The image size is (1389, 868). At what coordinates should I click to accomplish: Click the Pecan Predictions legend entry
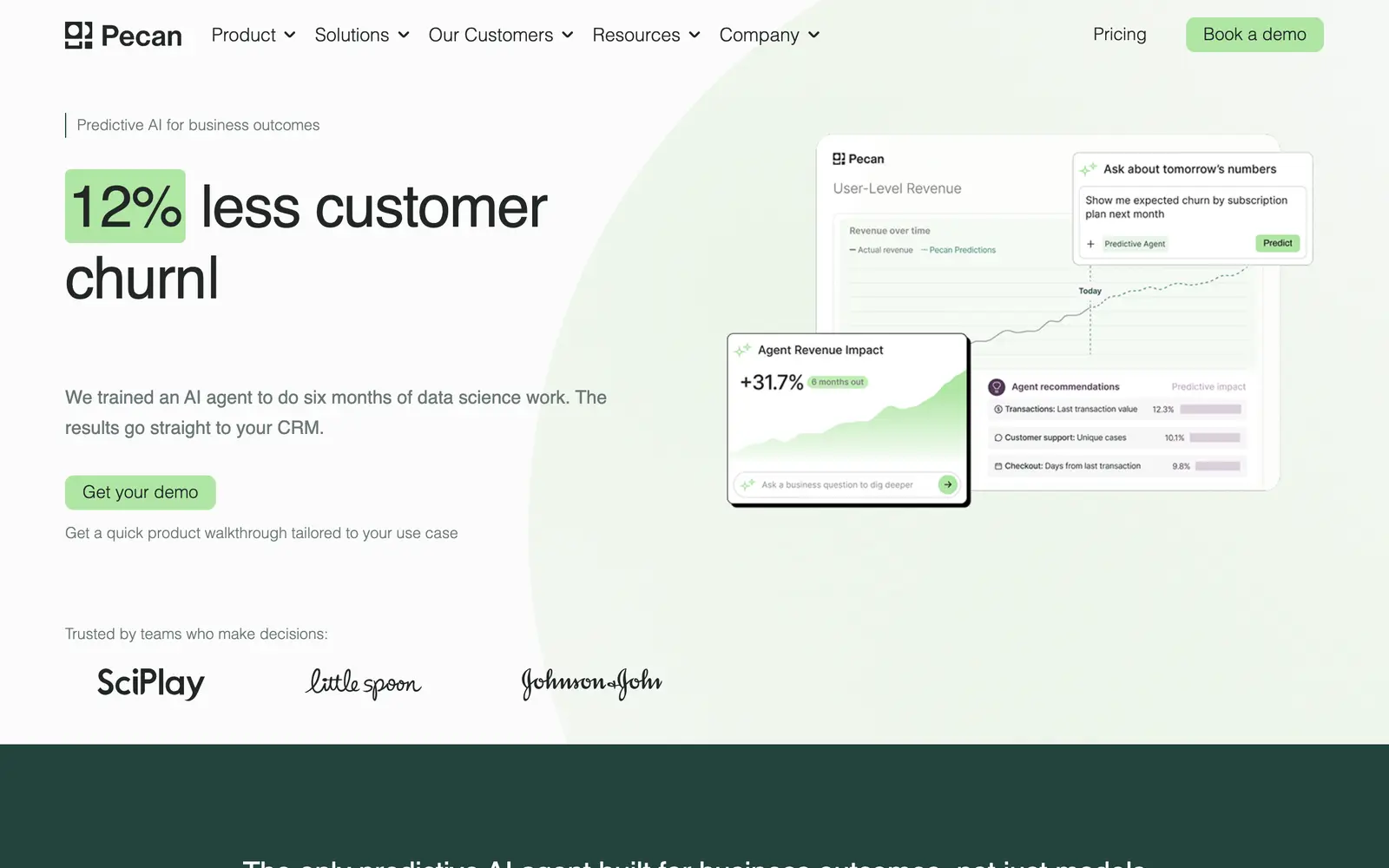[x=958, y=250]
